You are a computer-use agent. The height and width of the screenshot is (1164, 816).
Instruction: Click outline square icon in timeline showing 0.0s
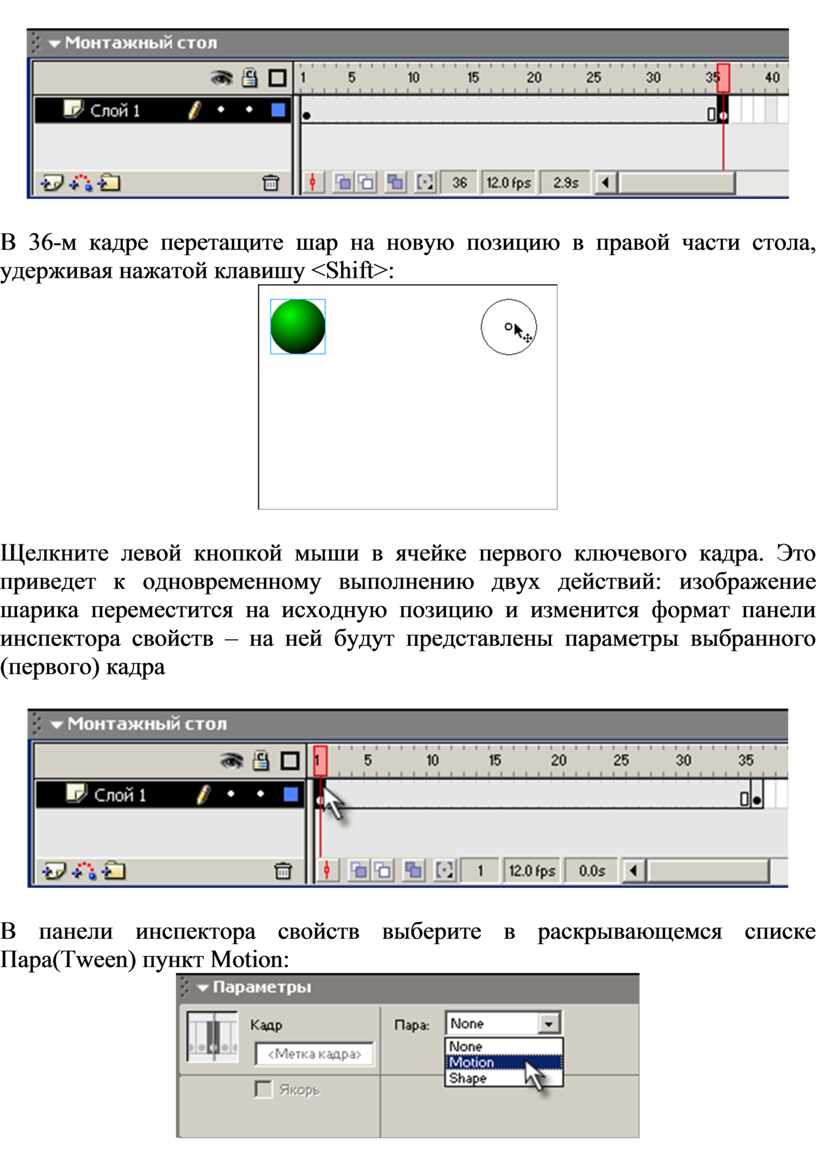tap(290, 760)
